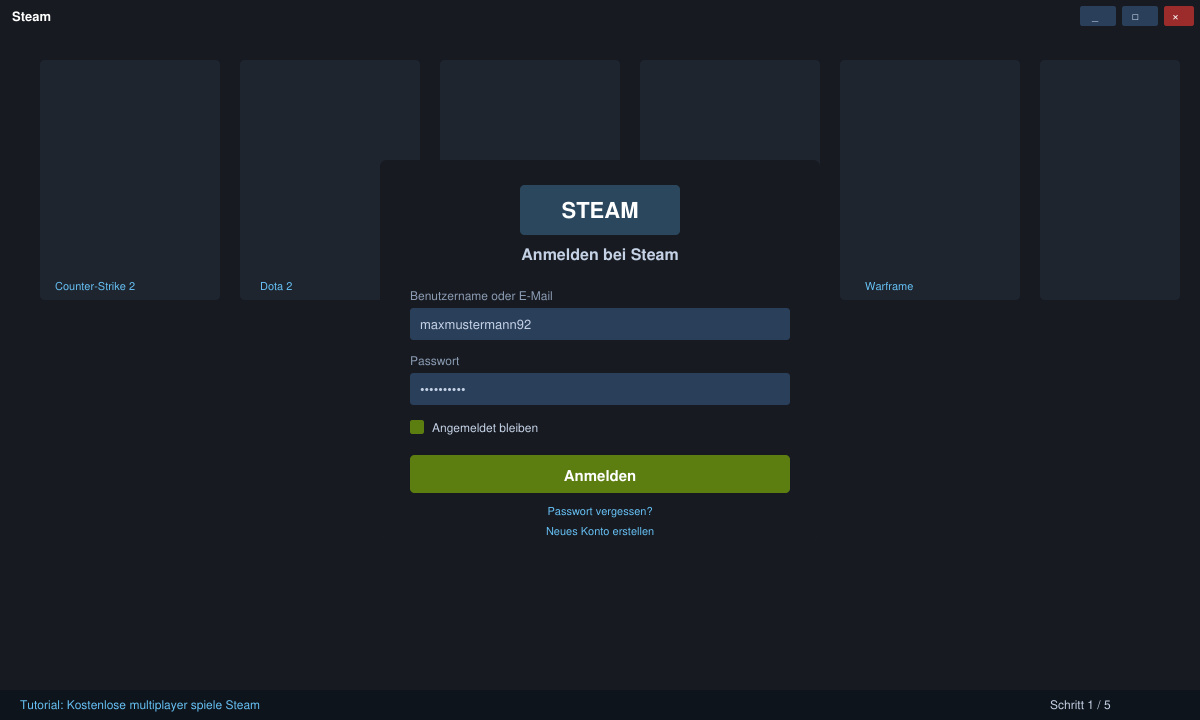
Task: Click the Warframe title text
Action: click(x=889, y=286)
